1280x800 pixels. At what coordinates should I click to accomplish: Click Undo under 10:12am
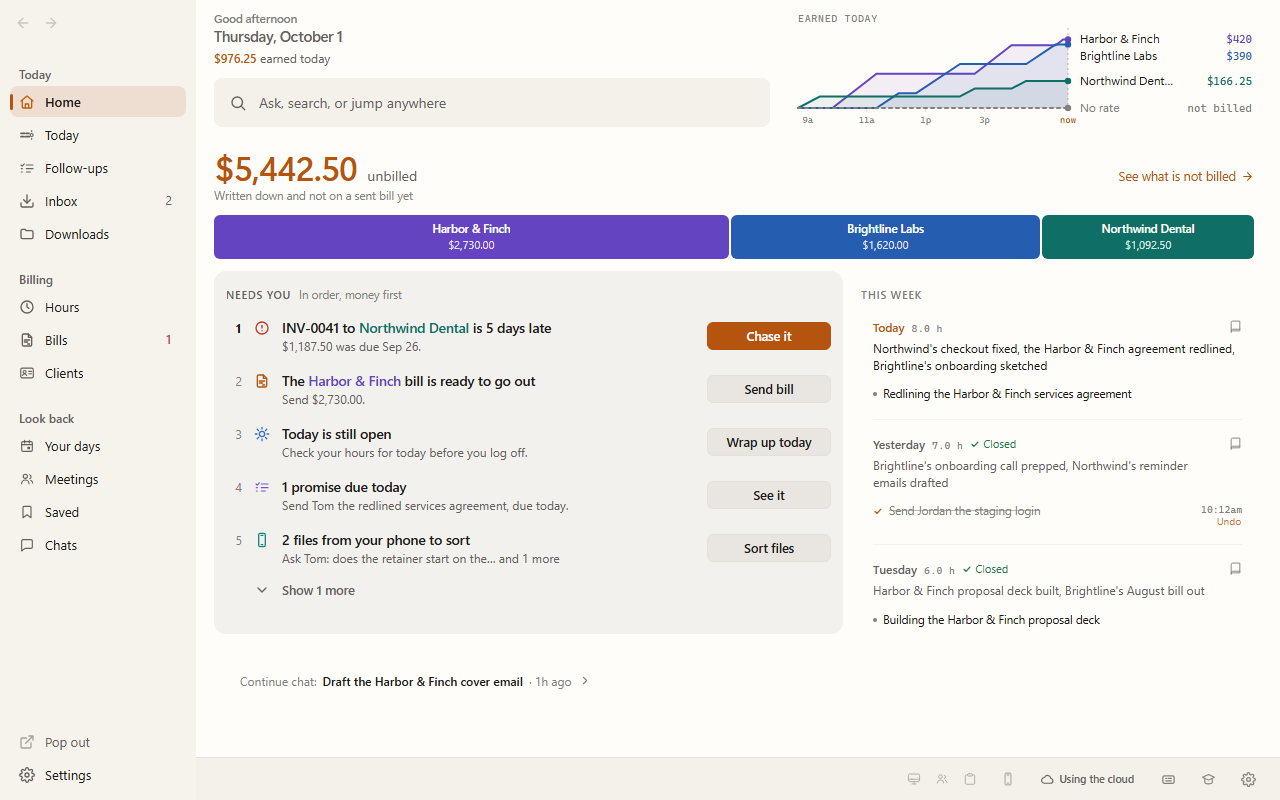tap(1229, 522)
